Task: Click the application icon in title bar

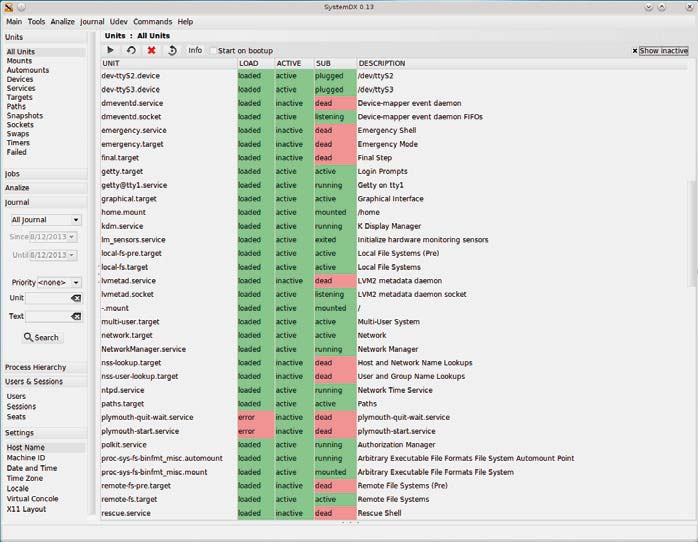Action: click(x=8, y=7)
